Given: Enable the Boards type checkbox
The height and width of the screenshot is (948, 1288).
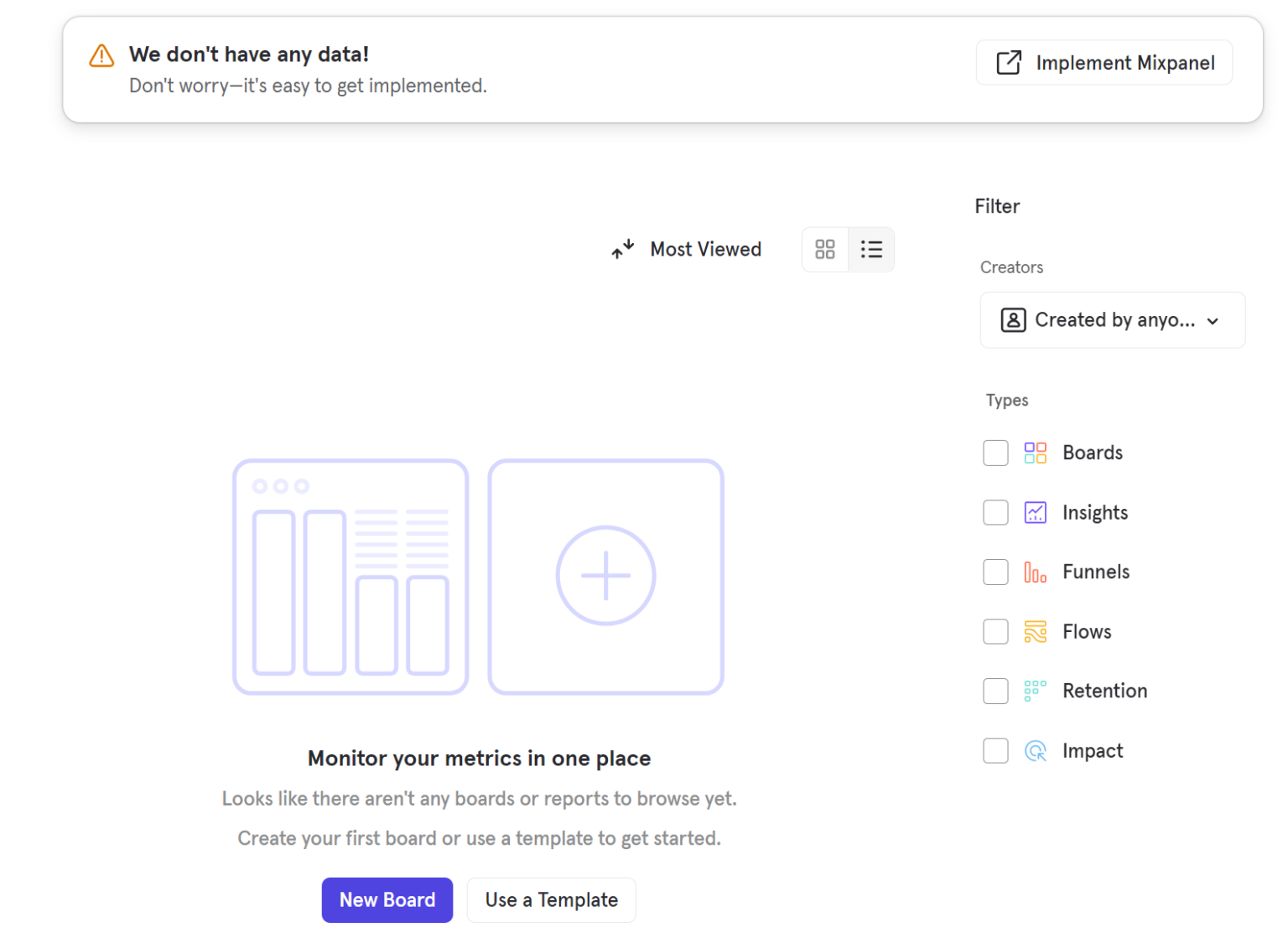Looking at the screenshot, I should click(995, 453).
